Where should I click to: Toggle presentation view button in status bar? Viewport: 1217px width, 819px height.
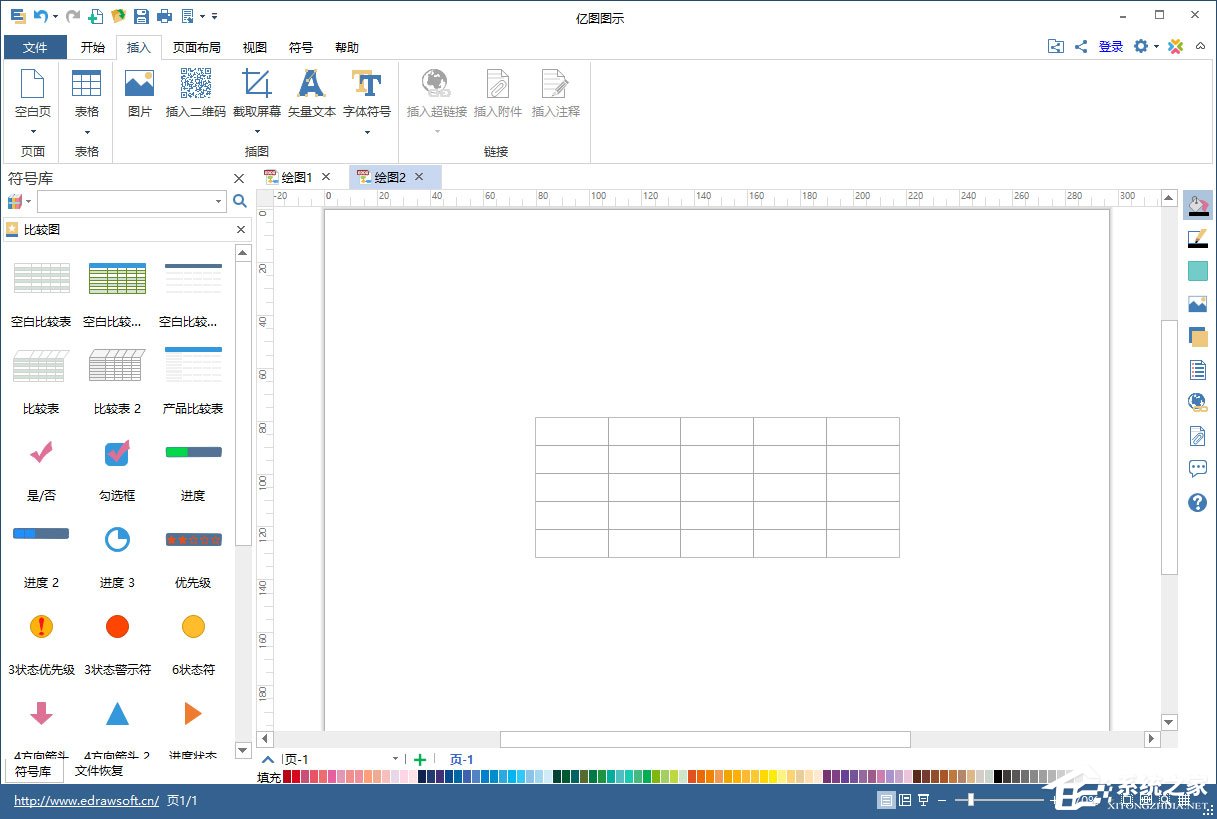click(x=924, y=800)
